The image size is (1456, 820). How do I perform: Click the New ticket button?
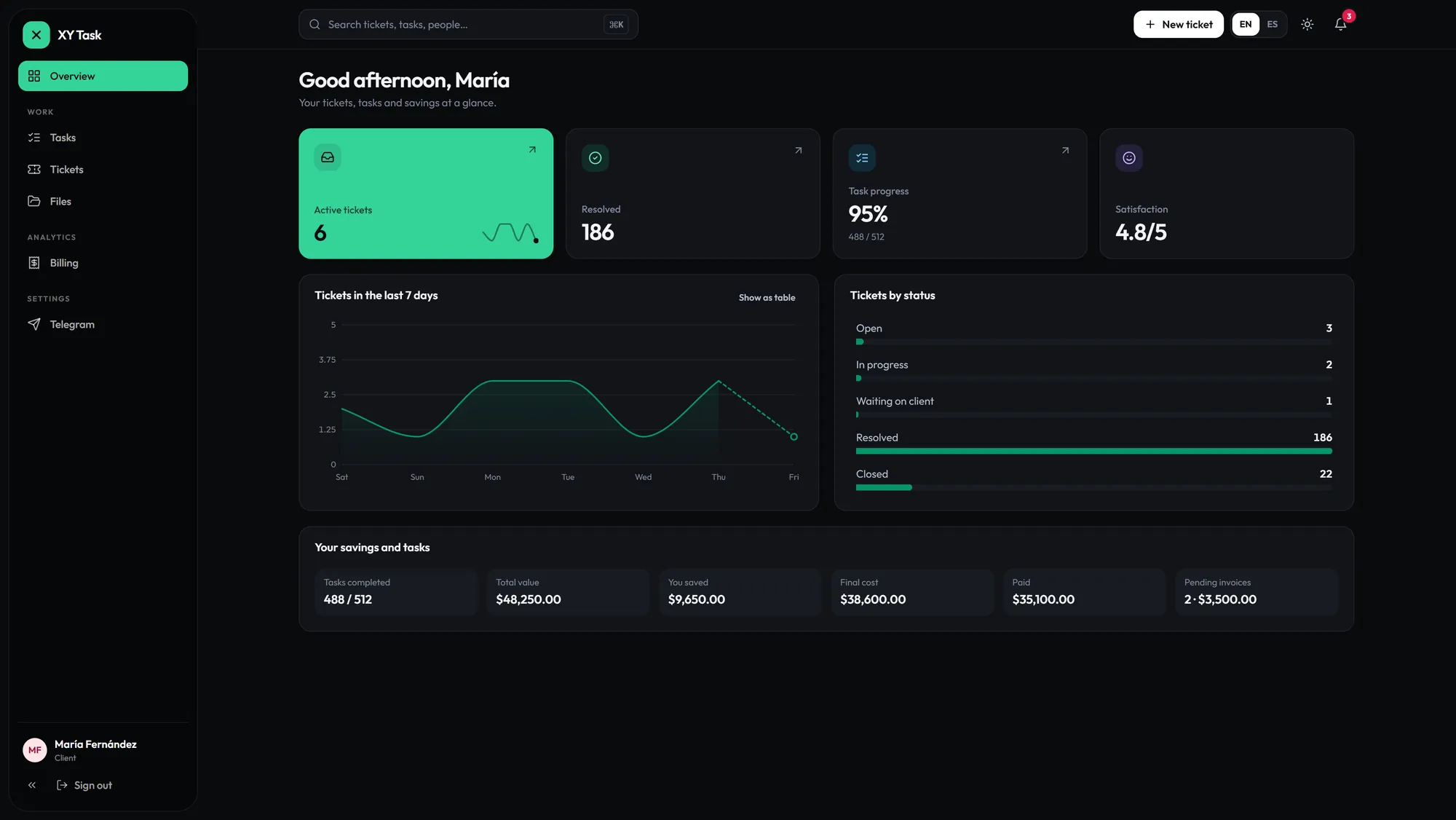[1179, 24]
